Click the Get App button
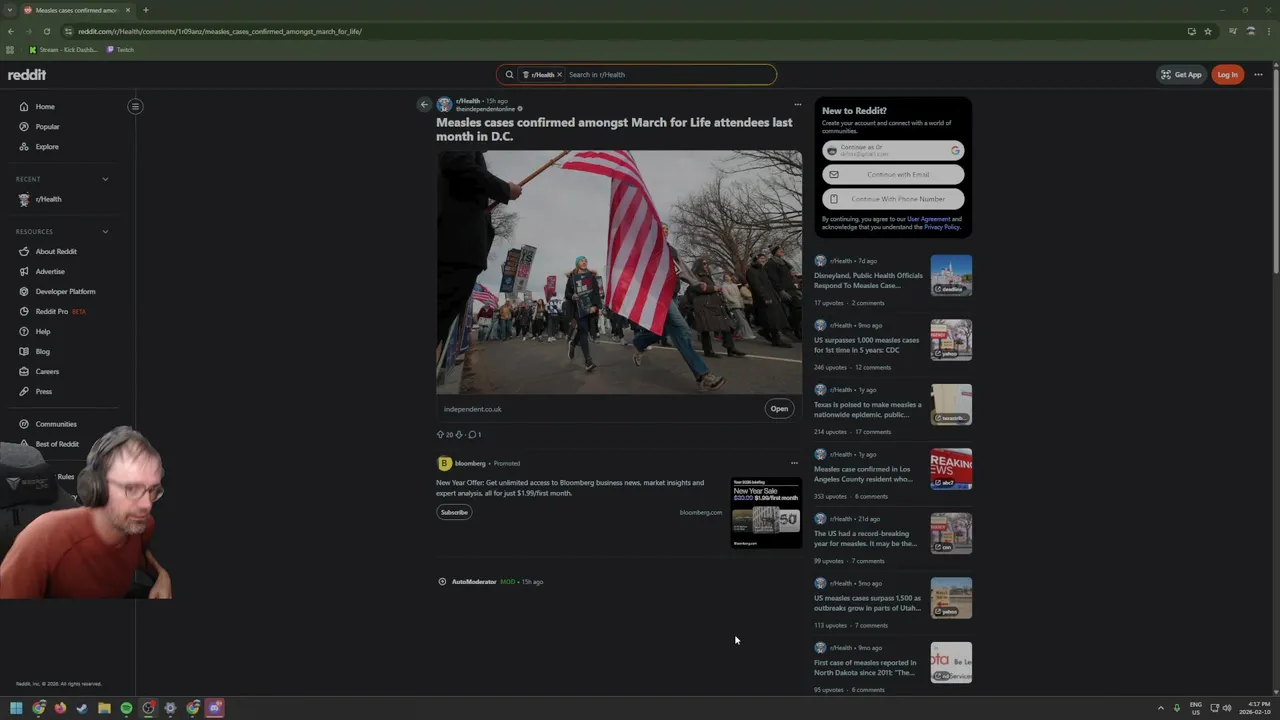This screenshot has height=720, width=1280. [1181, 75]
